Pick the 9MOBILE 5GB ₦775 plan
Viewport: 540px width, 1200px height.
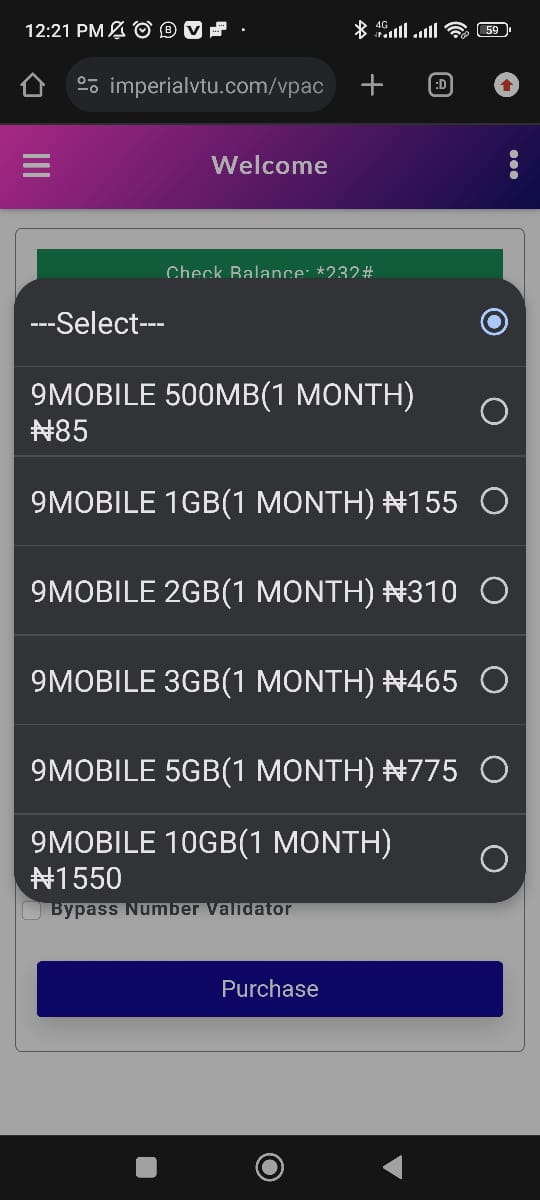[270, 770]
